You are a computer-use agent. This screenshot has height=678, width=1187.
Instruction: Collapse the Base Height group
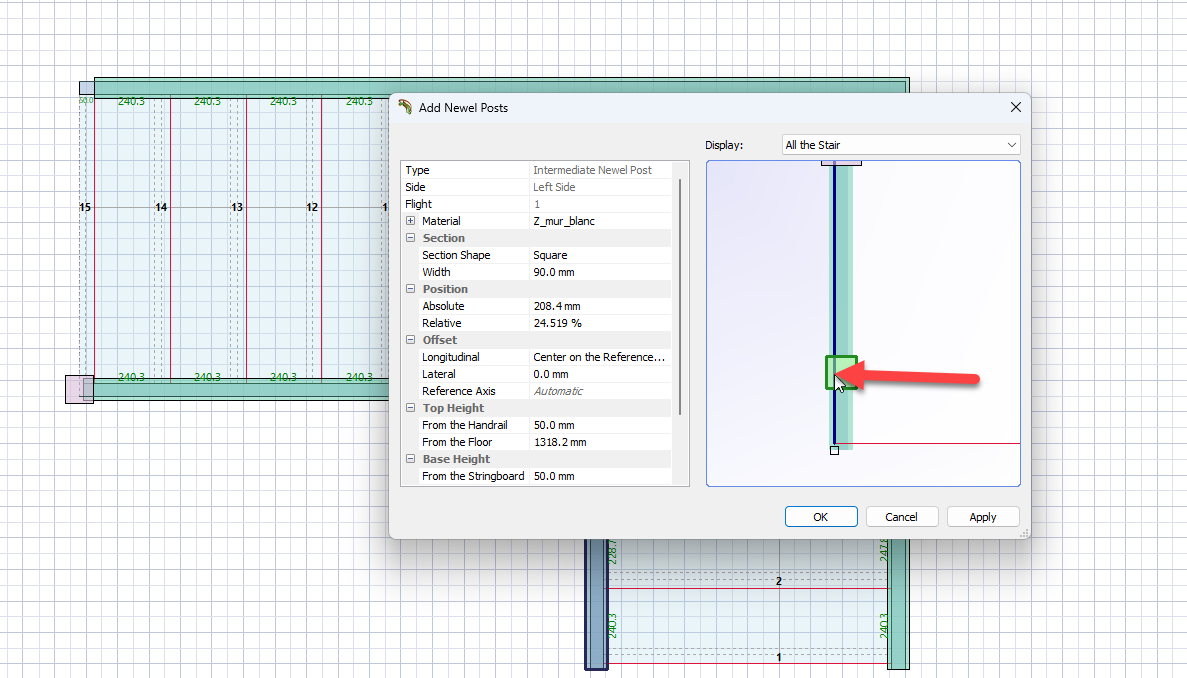(410, 459)
